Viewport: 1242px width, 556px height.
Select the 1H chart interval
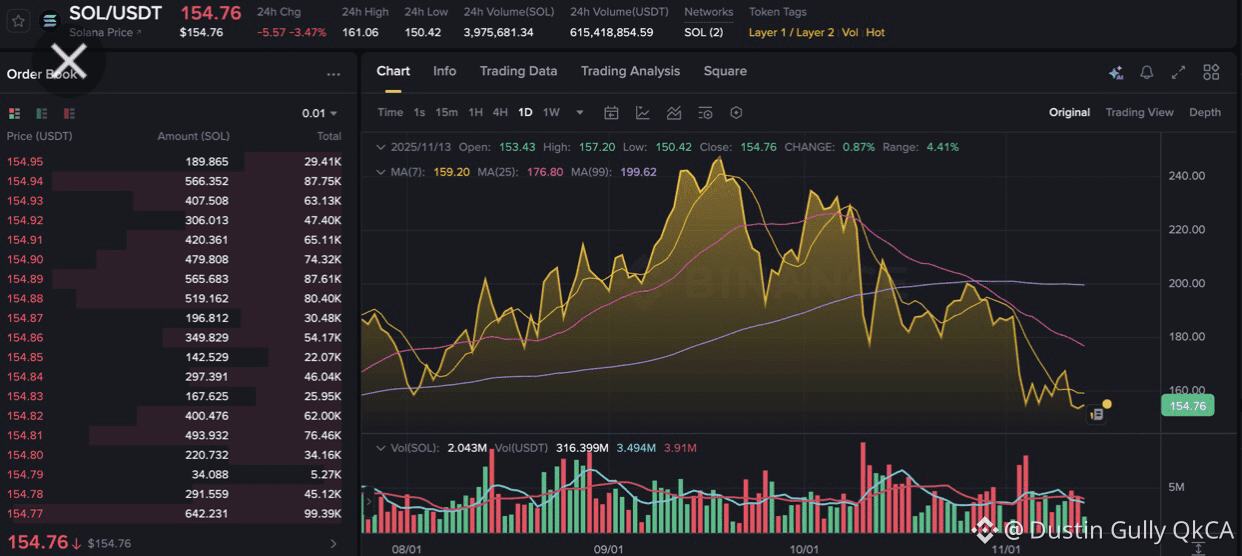pos(476,113)
